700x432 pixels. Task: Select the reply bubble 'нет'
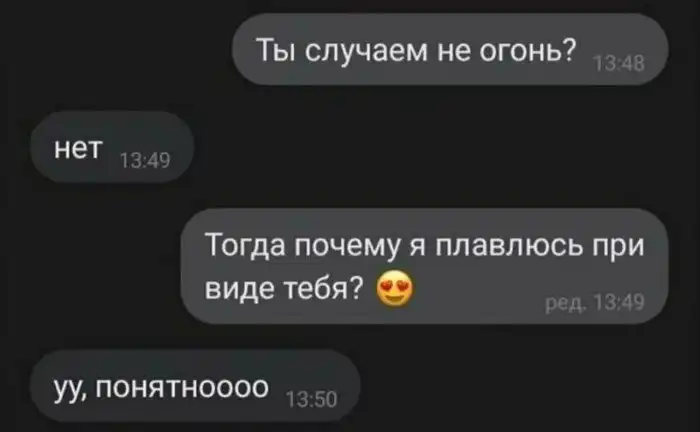click(x=112, y=147)
